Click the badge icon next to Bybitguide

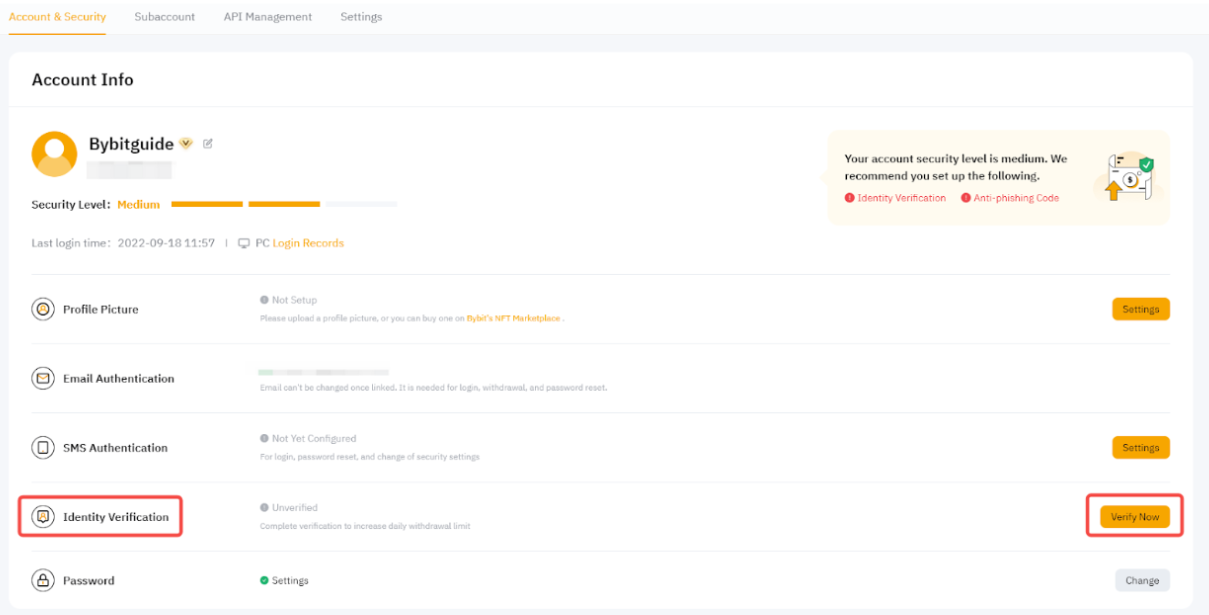(x=186, y=144)
